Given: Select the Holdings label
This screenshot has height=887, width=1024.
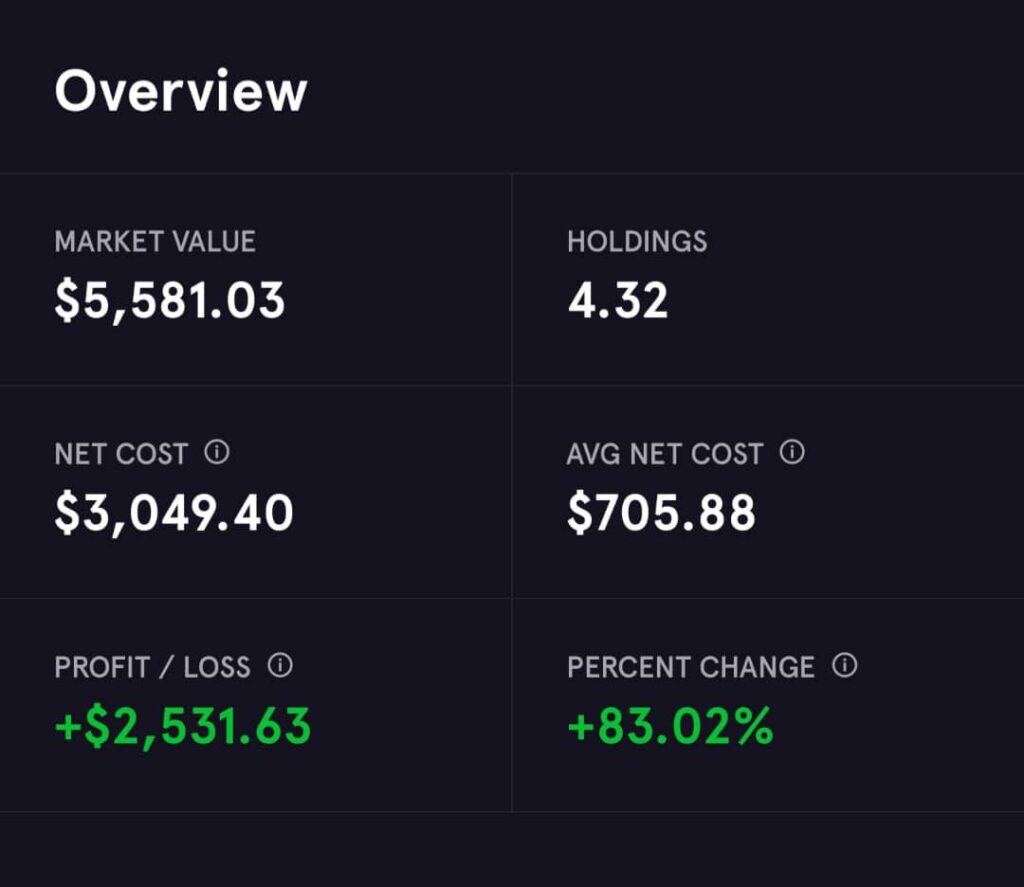Looking at the screenshot, I should click(637, 242).
